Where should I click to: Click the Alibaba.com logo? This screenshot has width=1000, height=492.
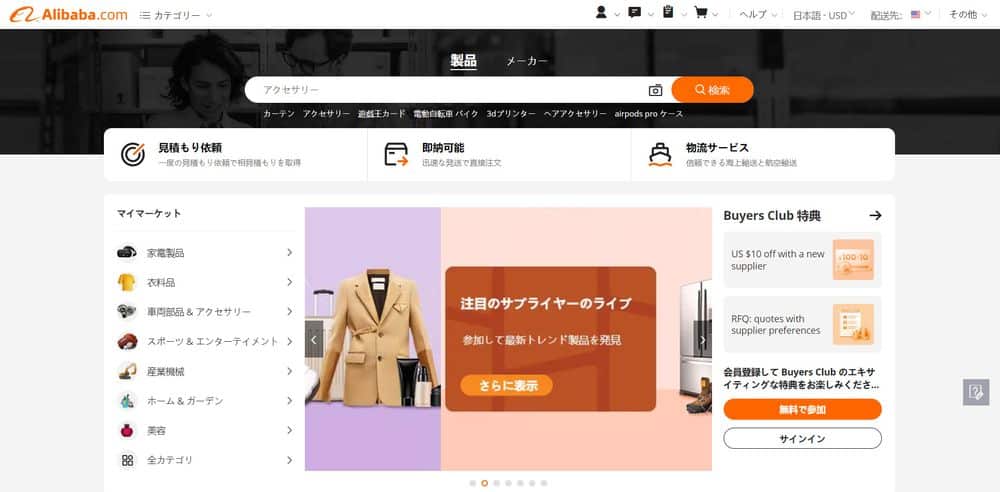pyautogui.click(x=68, y=14)
